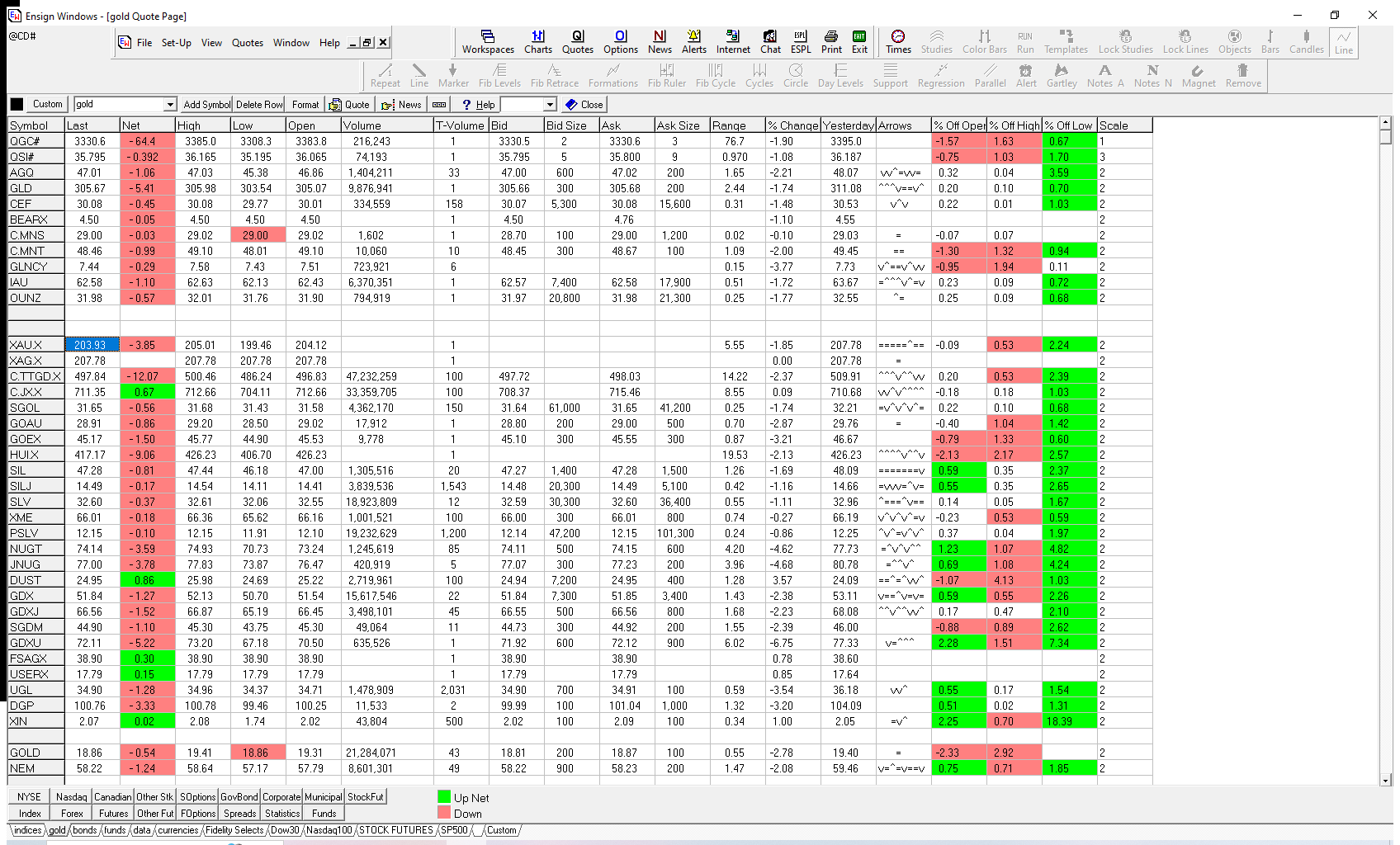This screenshot has width=1400, height=845.
Task: Open the ESPL toolbar icon
Action: (801, 42)
